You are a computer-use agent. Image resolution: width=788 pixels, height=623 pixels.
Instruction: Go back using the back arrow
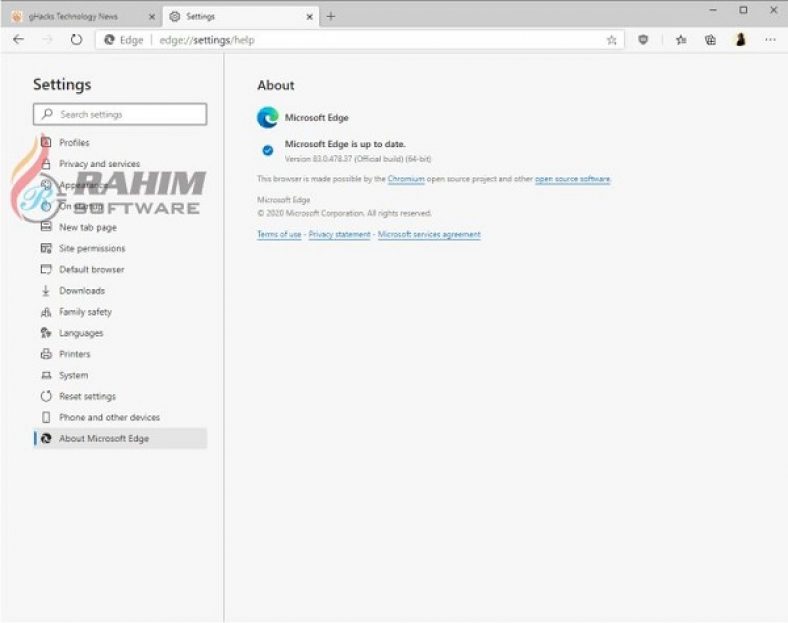click(19, 40)
